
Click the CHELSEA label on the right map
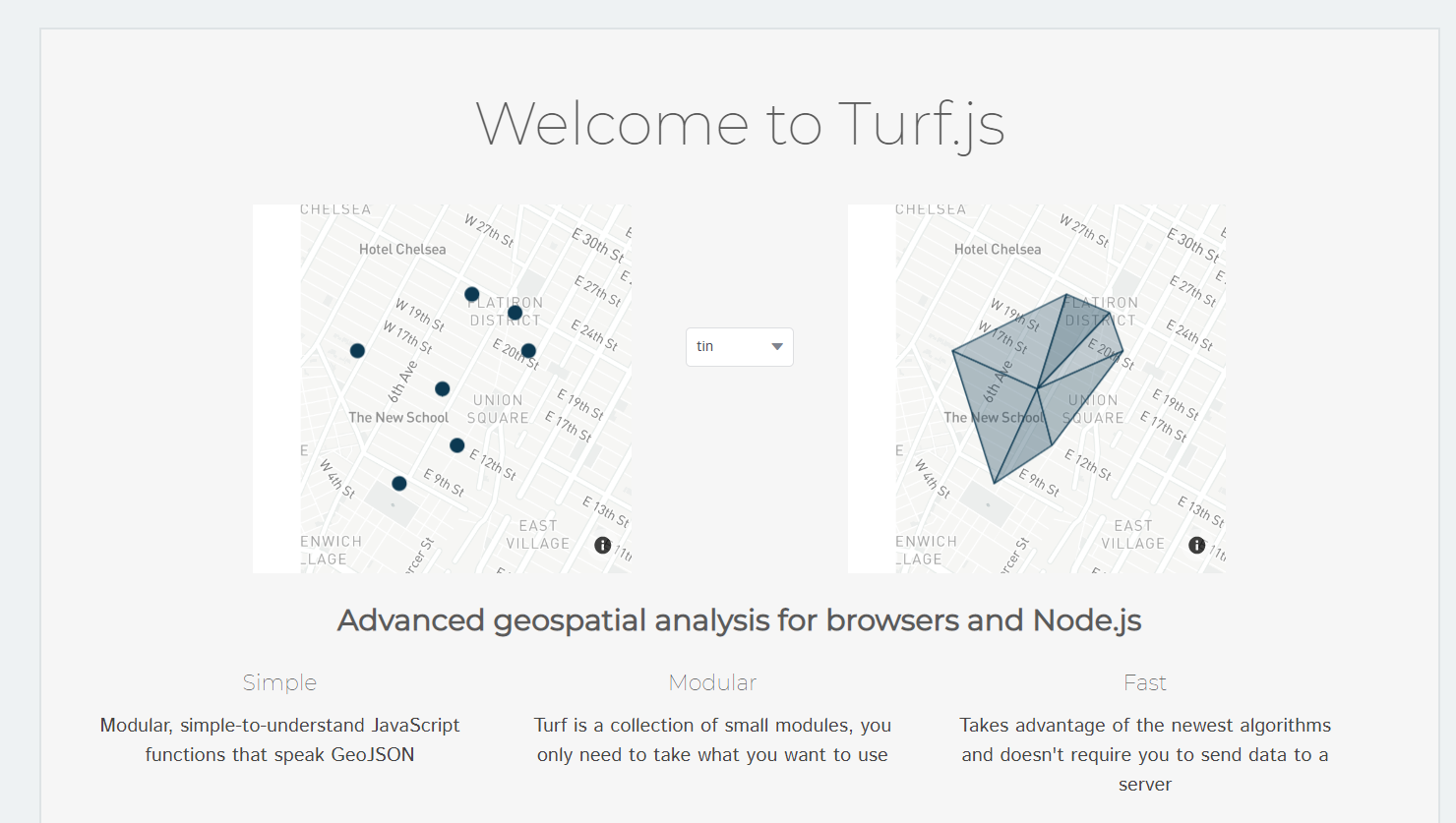[931, 209]
